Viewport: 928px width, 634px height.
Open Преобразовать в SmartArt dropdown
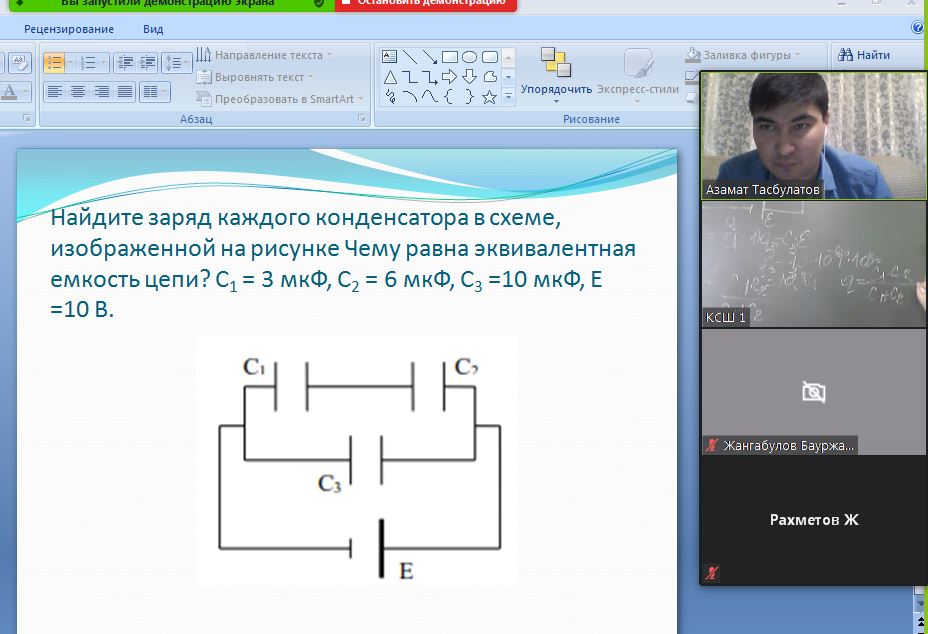click(x=279, y=99)
